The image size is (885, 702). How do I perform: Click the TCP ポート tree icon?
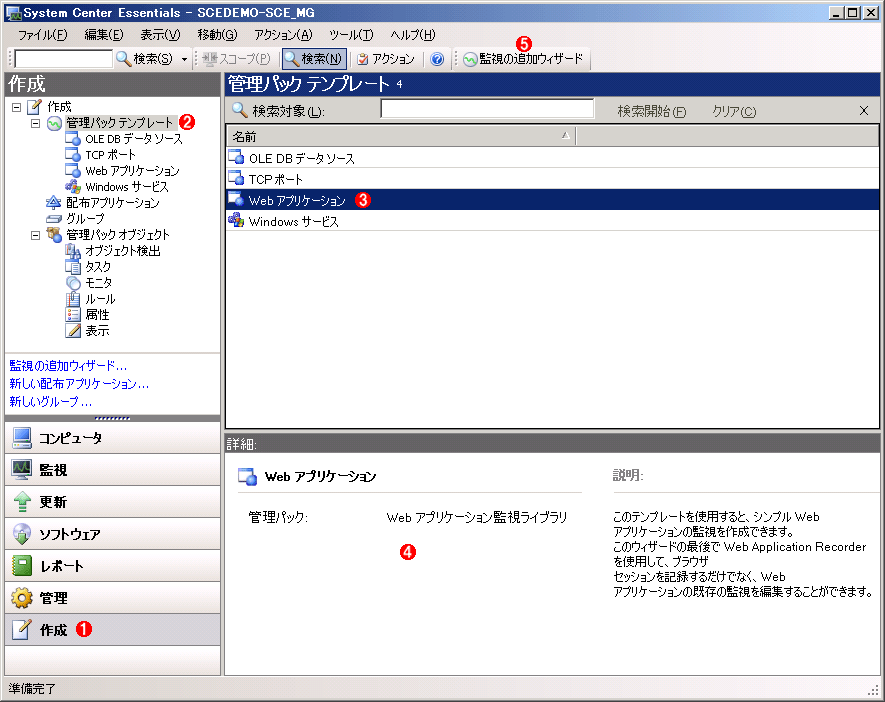click(73, 154)
